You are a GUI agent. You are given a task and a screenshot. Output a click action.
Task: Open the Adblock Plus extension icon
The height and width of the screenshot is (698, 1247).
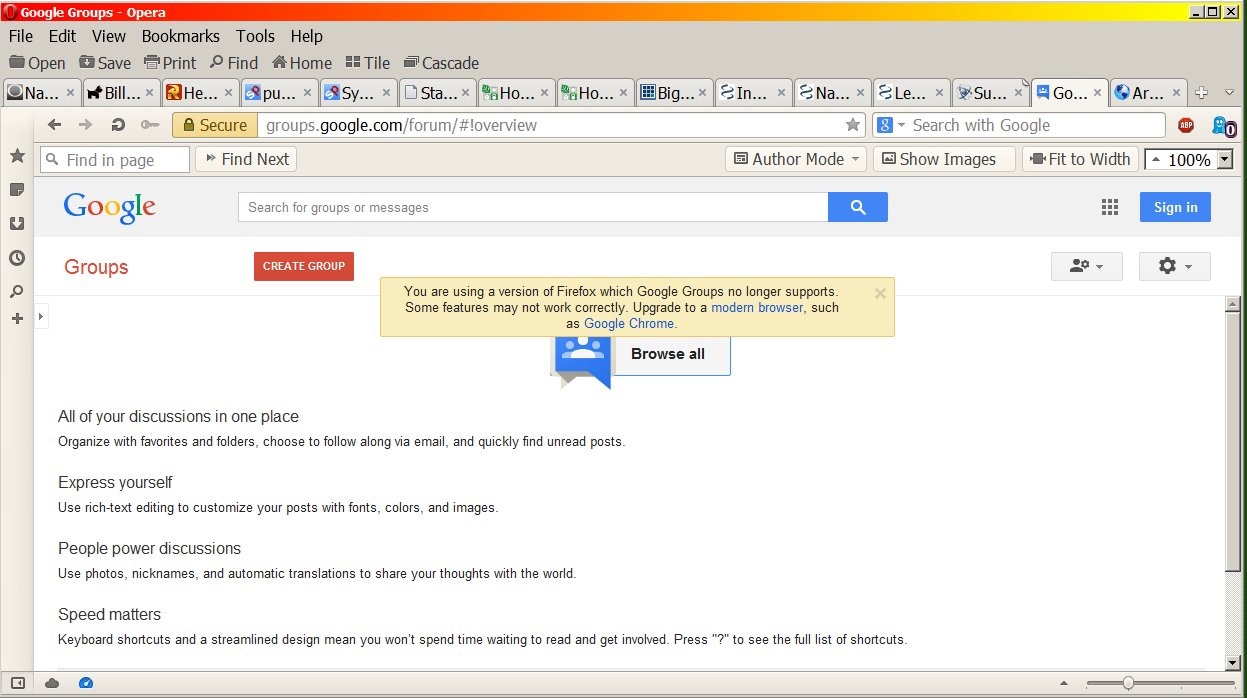click(1186, 125)
